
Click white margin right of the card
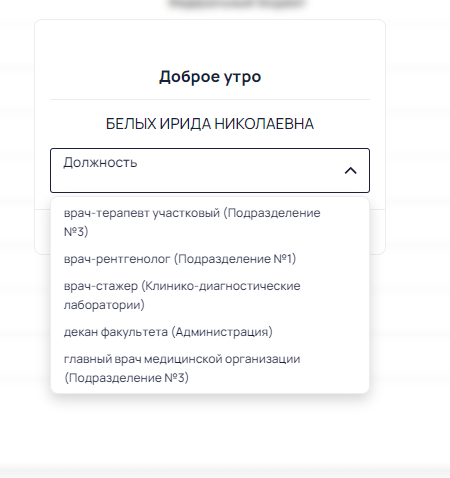point(418,133)
